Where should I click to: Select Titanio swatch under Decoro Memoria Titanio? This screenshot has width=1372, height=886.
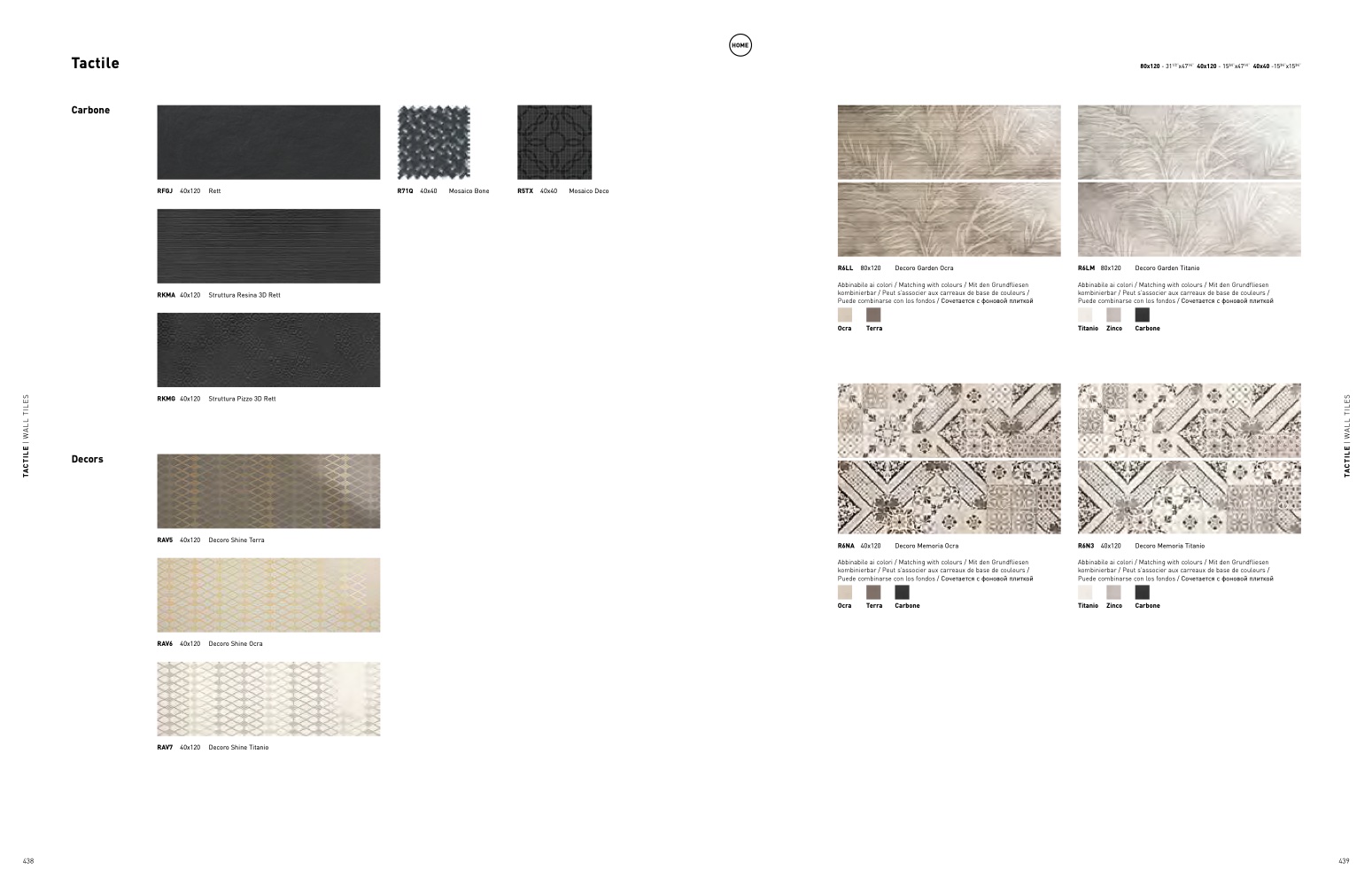[x=1085, y=592]
